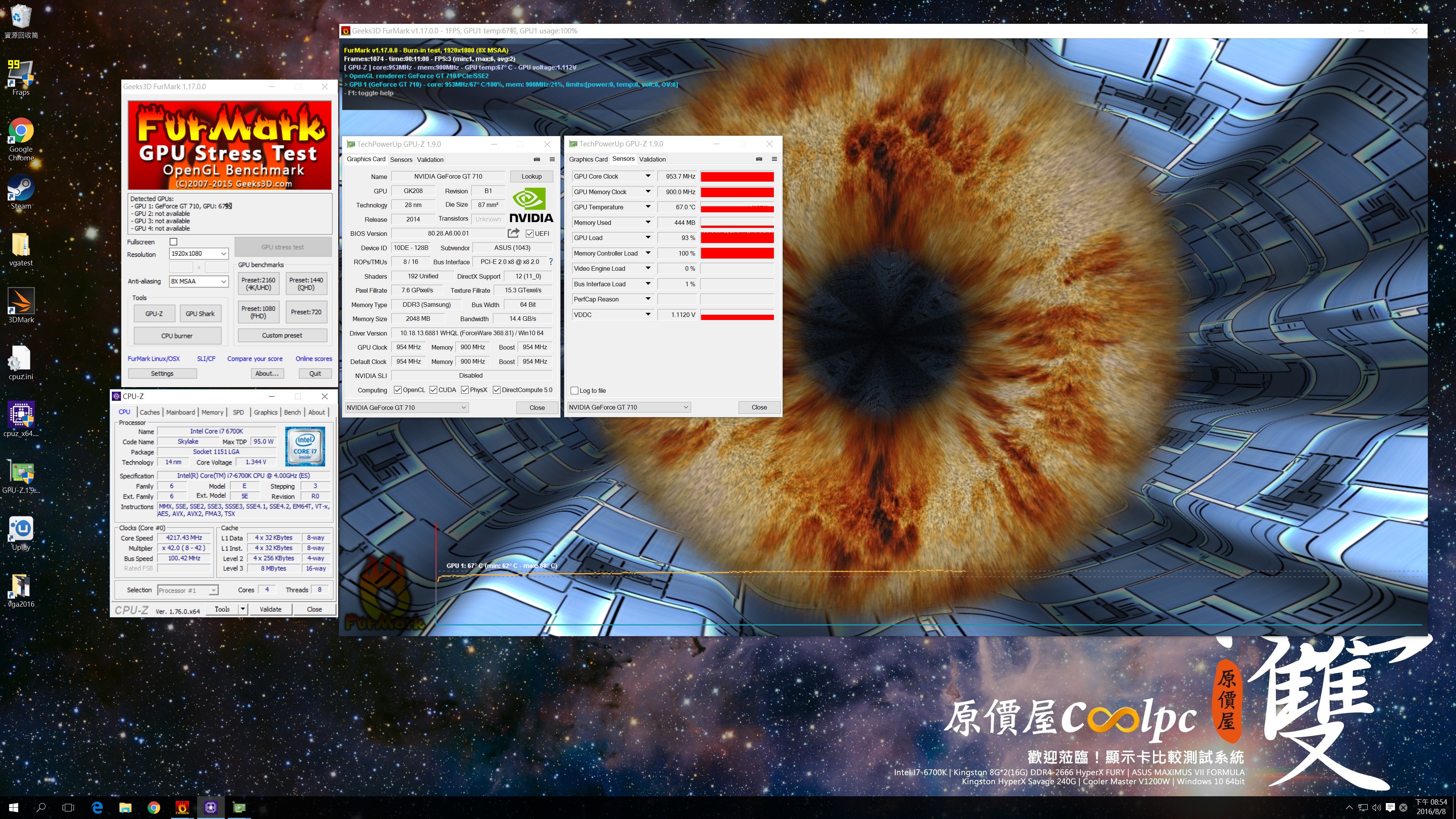Open the Recycle Bin desktop icon

point(21,22)
